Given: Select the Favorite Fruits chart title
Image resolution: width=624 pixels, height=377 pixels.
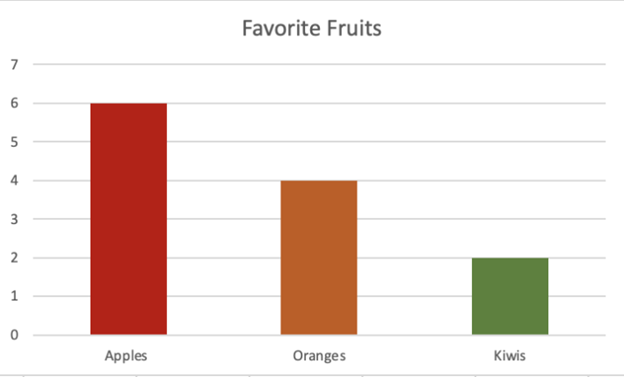Looking at the screenshot, I should tap(312, 28).
